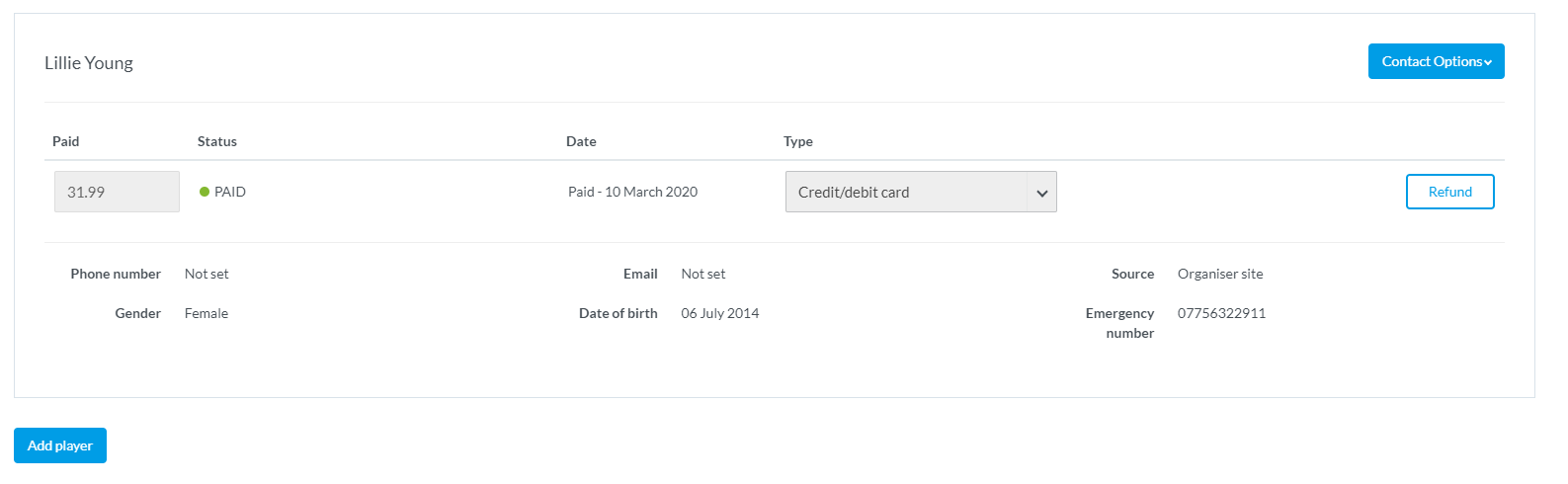Click the Date column header
The height and width of the screenshot is (484, 1568).
[581, 141]
